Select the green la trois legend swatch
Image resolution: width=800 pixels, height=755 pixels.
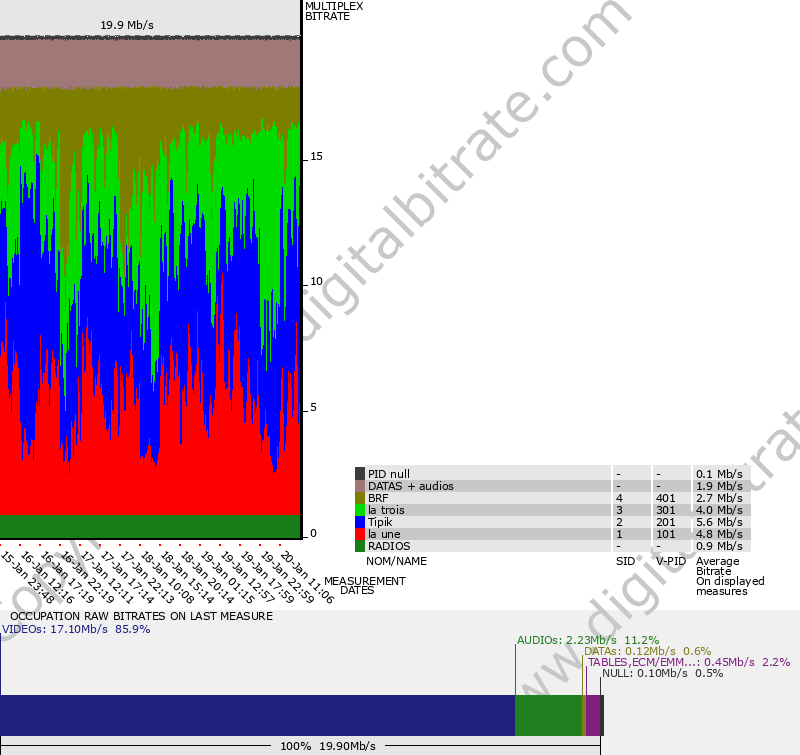pyautogui.click(x=360, y=510)
